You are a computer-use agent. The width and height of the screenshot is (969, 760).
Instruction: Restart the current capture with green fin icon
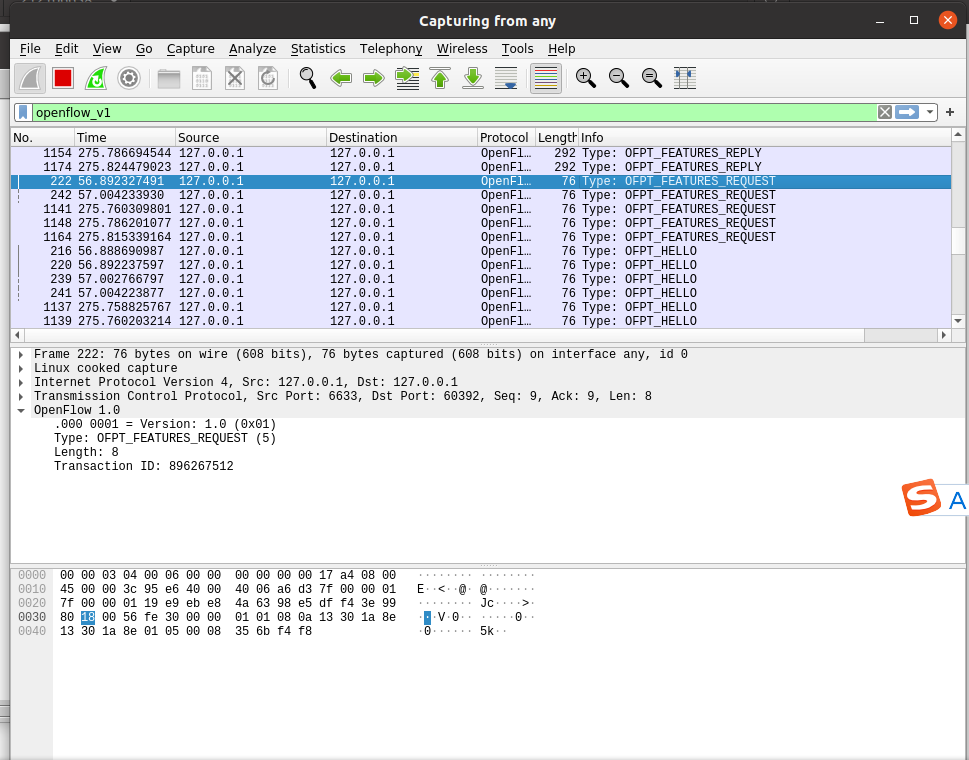pos(96,78)
